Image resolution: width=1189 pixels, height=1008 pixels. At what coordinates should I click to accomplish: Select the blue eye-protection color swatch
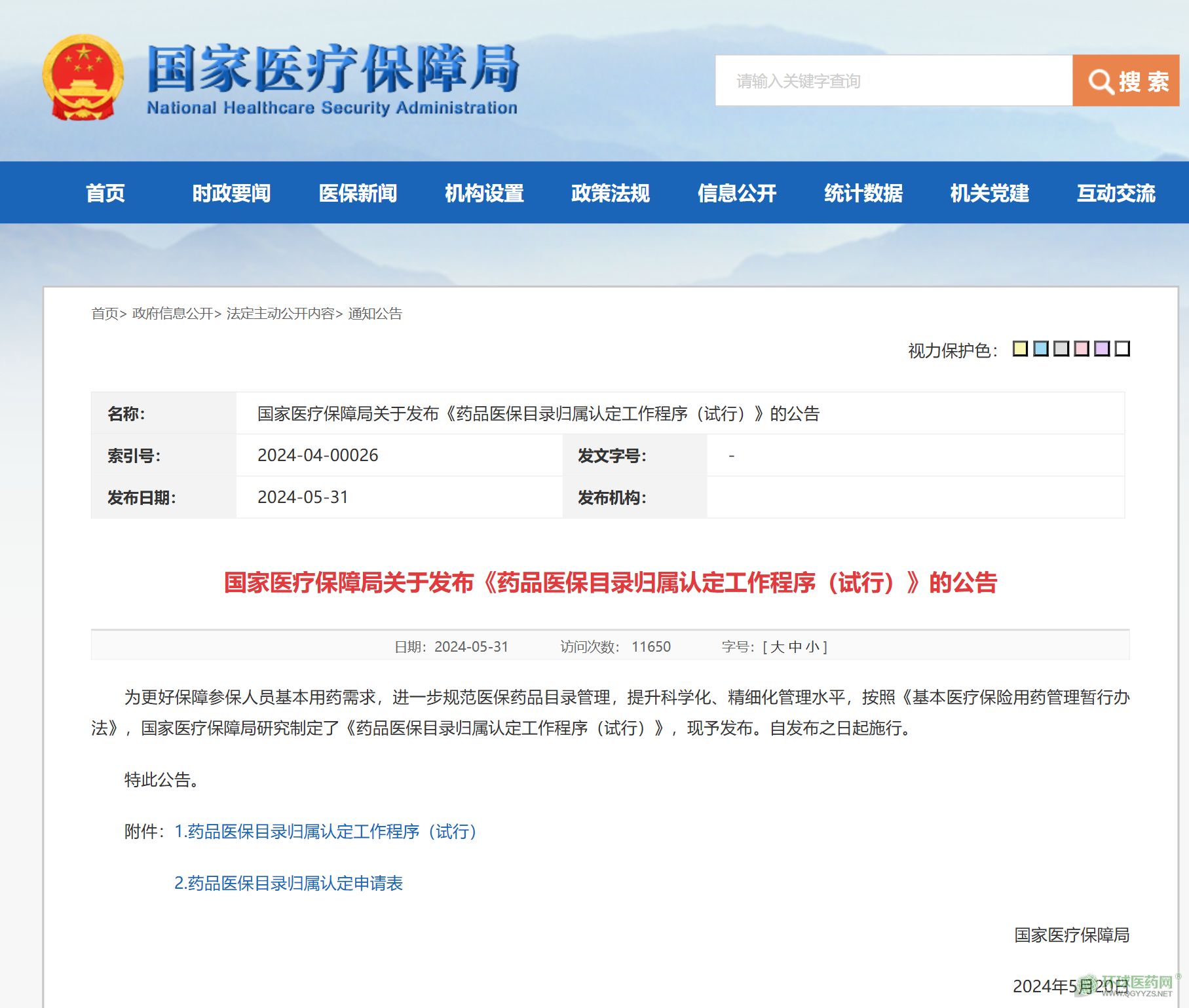[x=1040, y=348]
